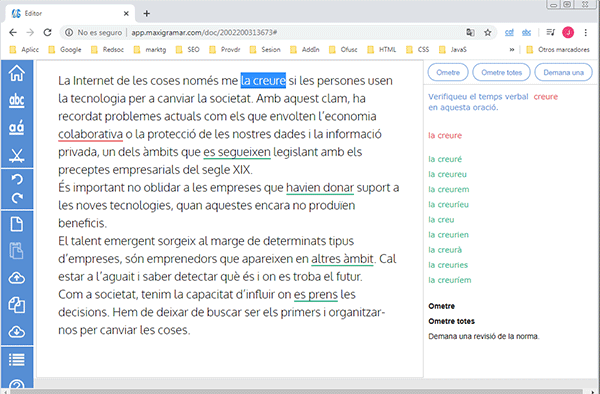
Task: Open the Ofusc bookmark folder
Action: tap(343, 49)
